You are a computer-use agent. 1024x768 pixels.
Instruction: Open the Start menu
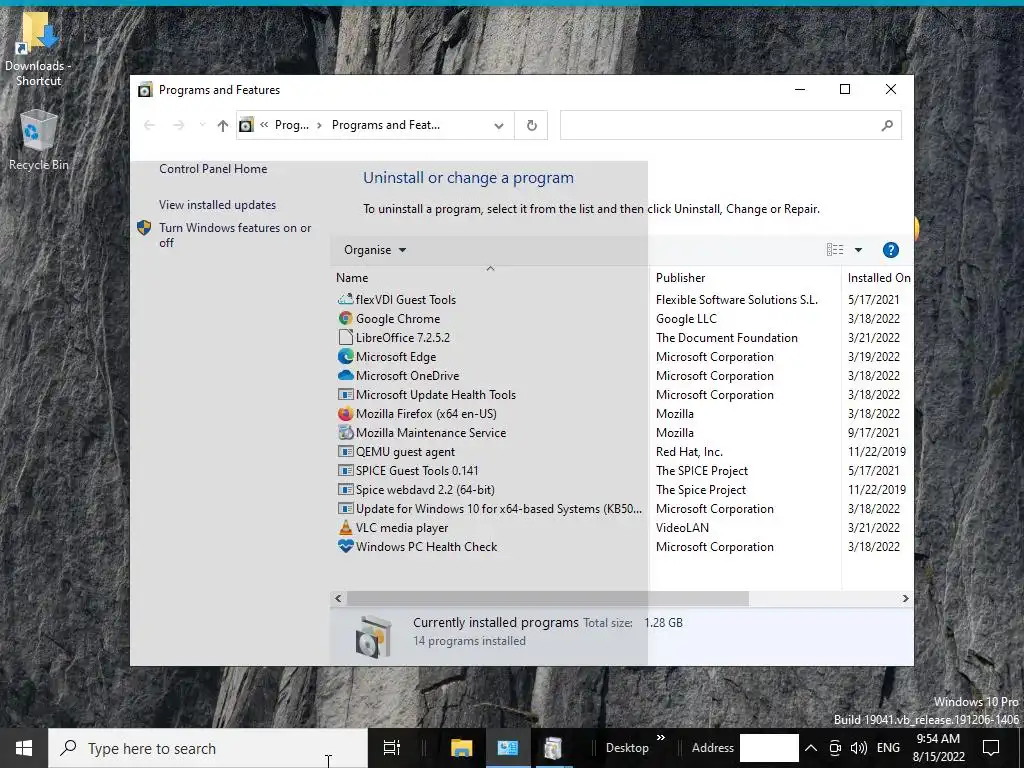click(24, 748)
